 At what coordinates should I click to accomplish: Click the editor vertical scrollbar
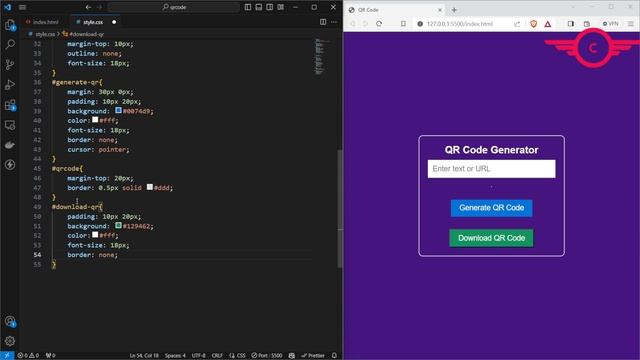[x=340, y=208]
